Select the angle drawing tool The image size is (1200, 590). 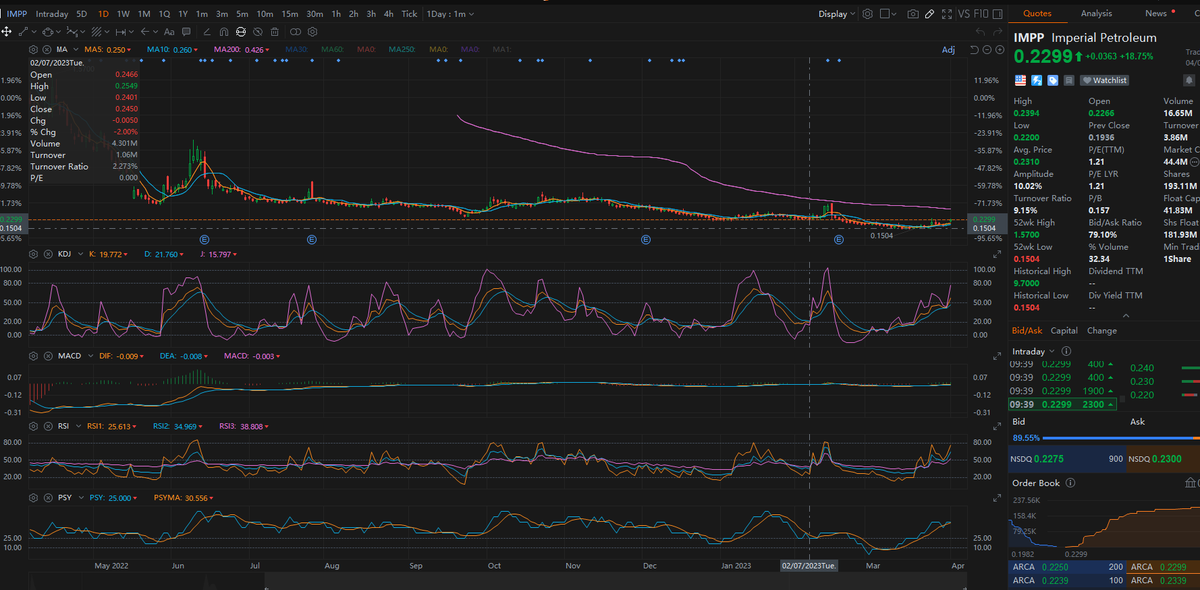point(207,32)
